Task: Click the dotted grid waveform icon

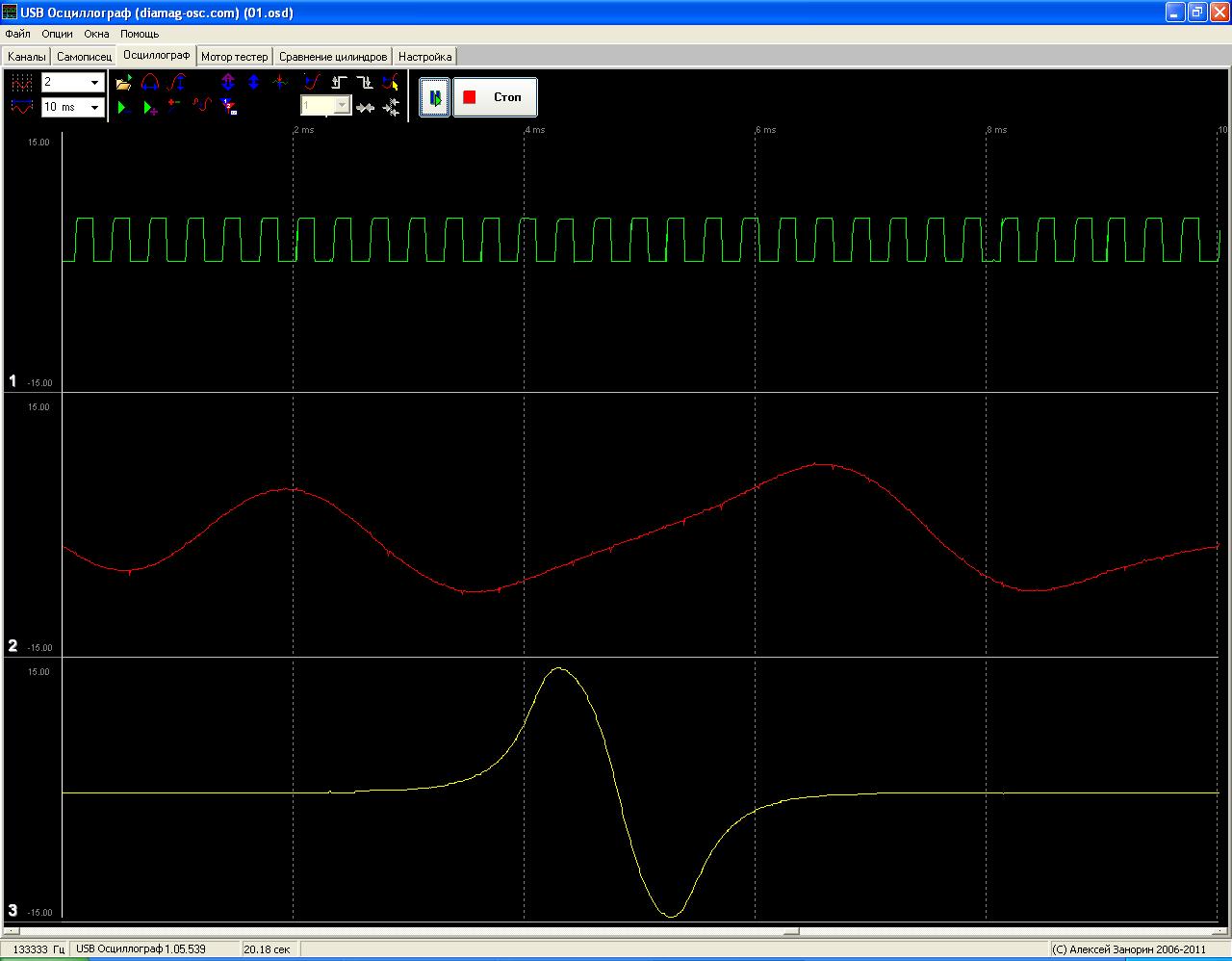Action: (21, 83)
